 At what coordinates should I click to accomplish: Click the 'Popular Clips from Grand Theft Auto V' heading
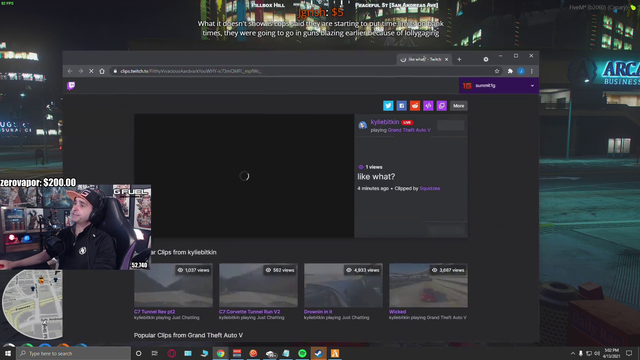point(188,335)
